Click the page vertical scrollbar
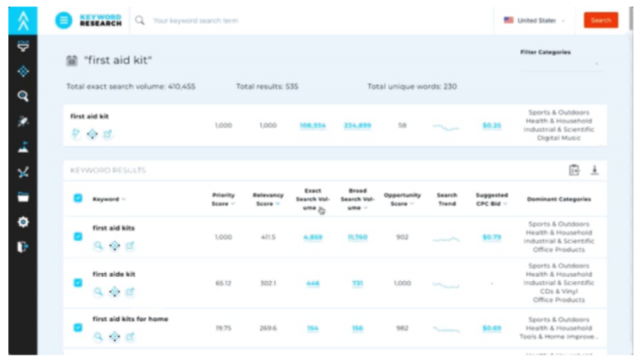This screenshot has width=640, height=361. [631, 18]
